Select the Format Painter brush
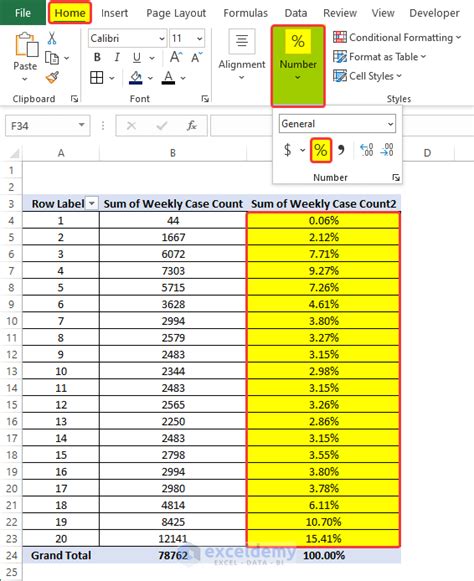This screenshot has width=474, height=581. [x=52, y=78]
